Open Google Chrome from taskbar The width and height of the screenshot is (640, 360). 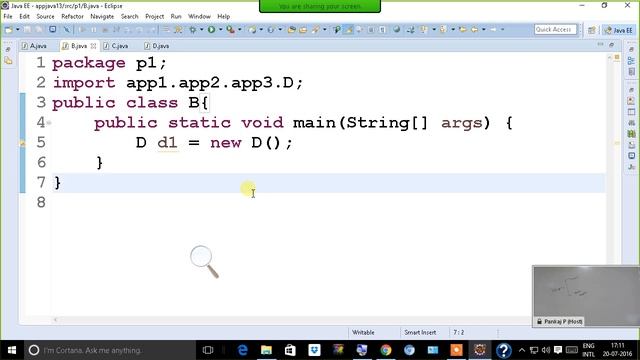385,350
